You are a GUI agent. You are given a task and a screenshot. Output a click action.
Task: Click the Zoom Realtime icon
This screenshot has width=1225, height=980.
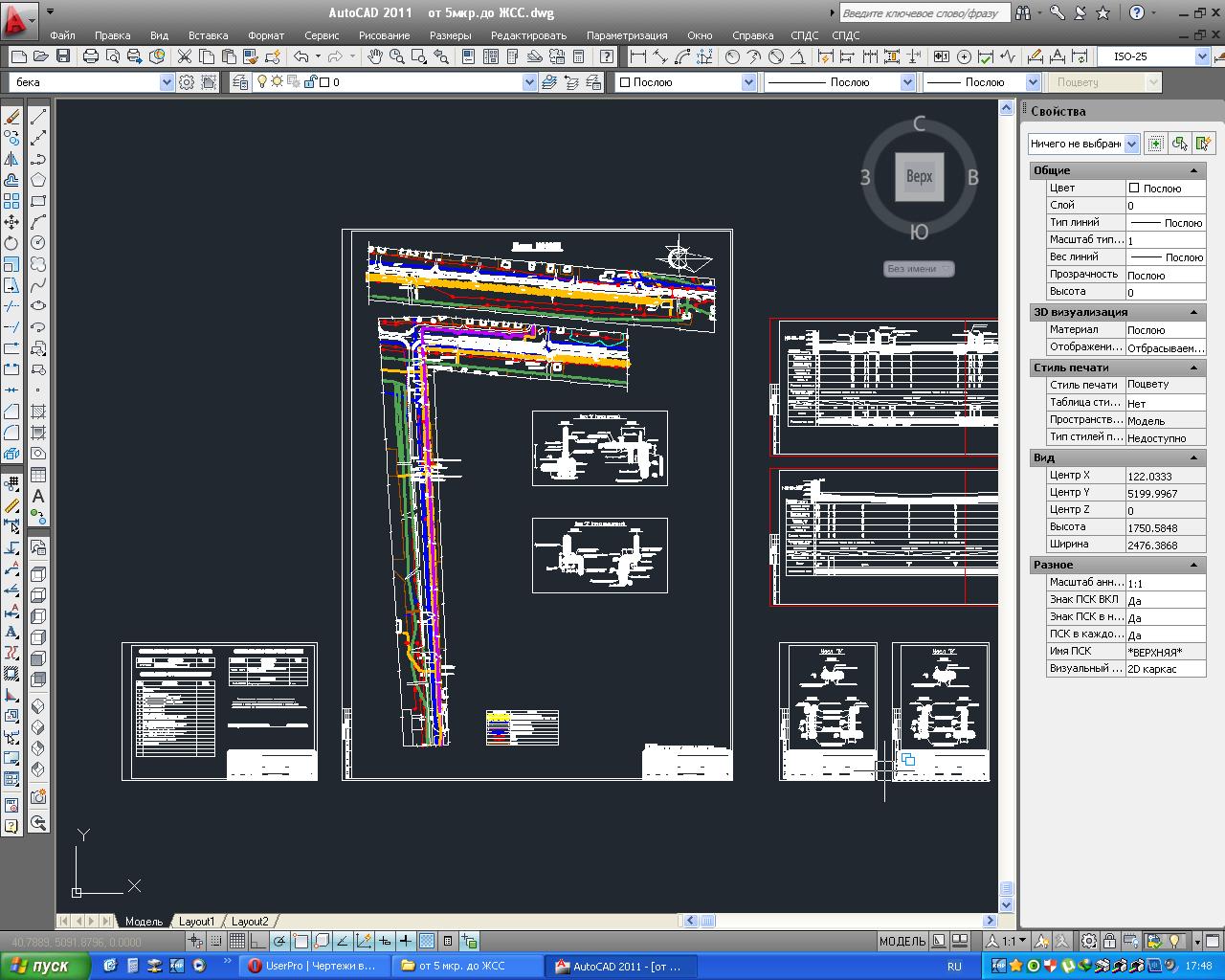point(397,57)
